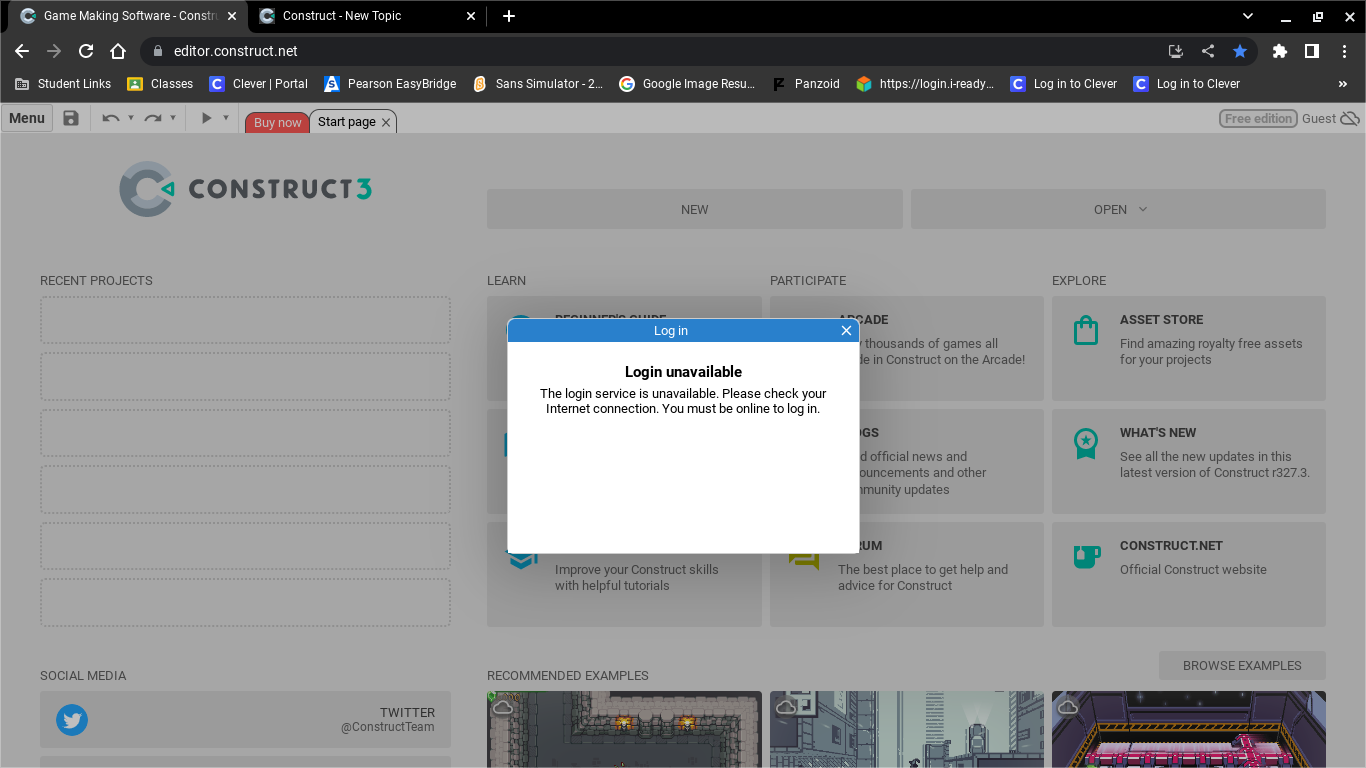Click the site padlock icon
The image size is (1366, 768).
coord(157,51)
